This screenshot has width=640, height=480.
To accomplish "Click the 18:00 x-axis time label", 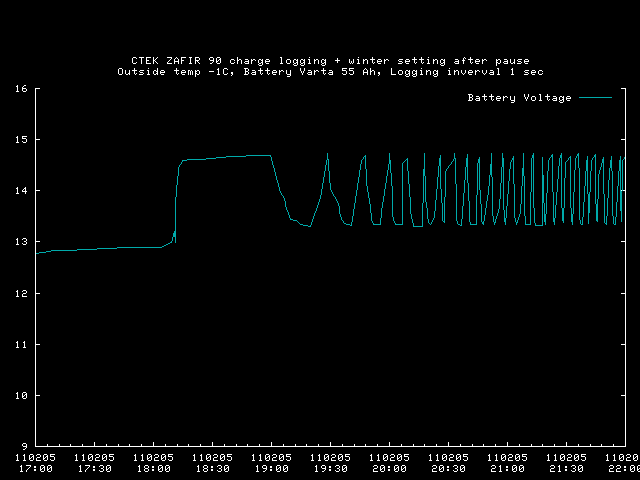I will click(153, 468).
